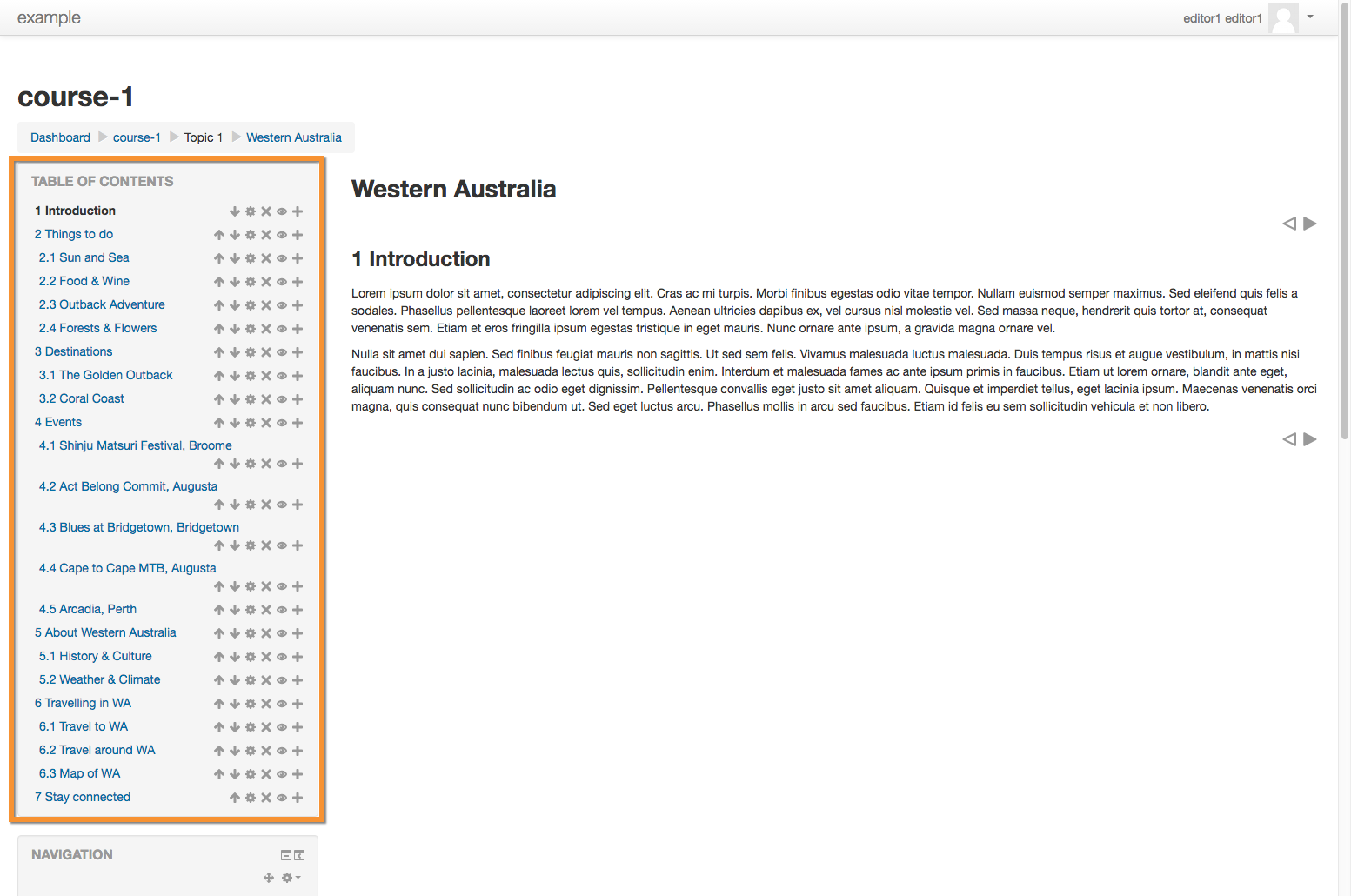Move 2.1 Sun and Sea chapter down
The image size is (1351, 896).
[x=235, y=258]
